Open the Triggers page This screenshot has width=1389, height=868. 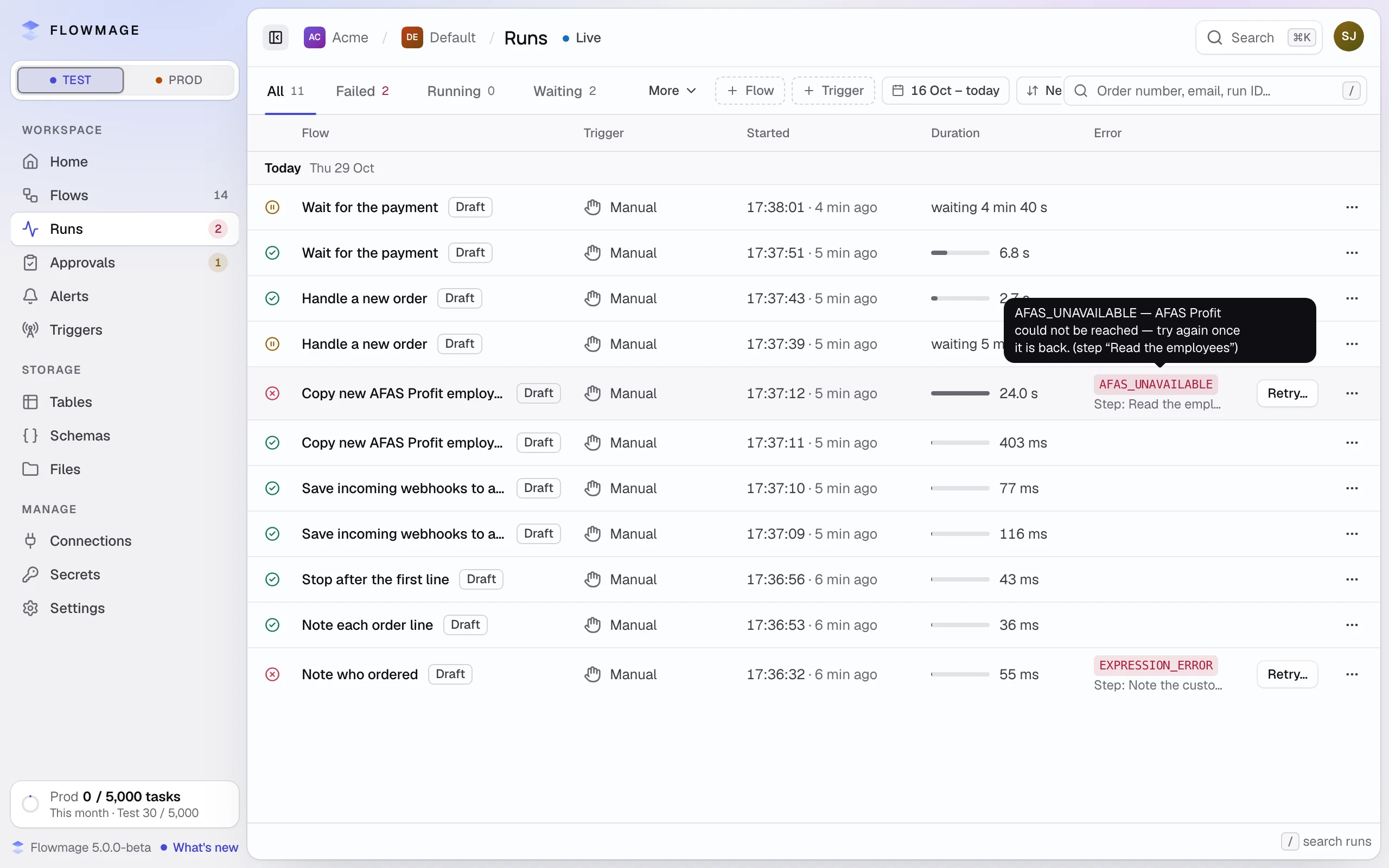click(125, 329)
